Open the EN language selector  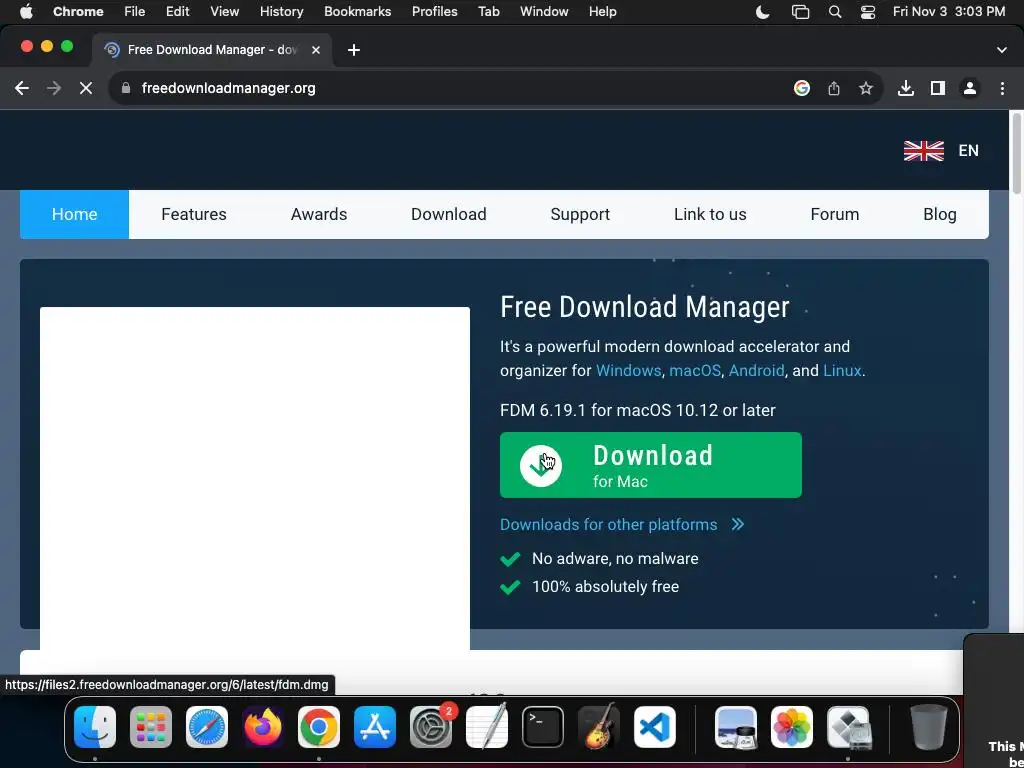(968, 151)
